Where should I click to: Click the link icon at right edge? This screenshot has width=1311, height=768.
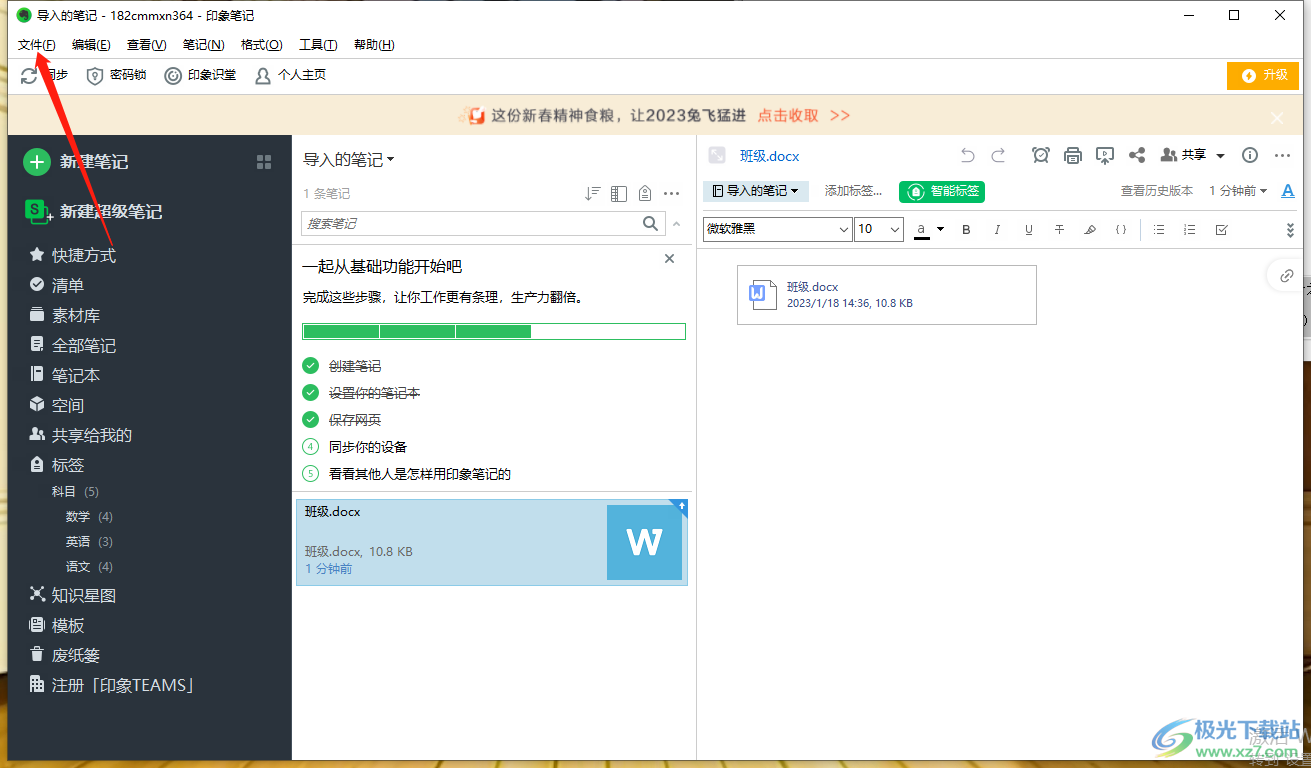pos(1287,276)
